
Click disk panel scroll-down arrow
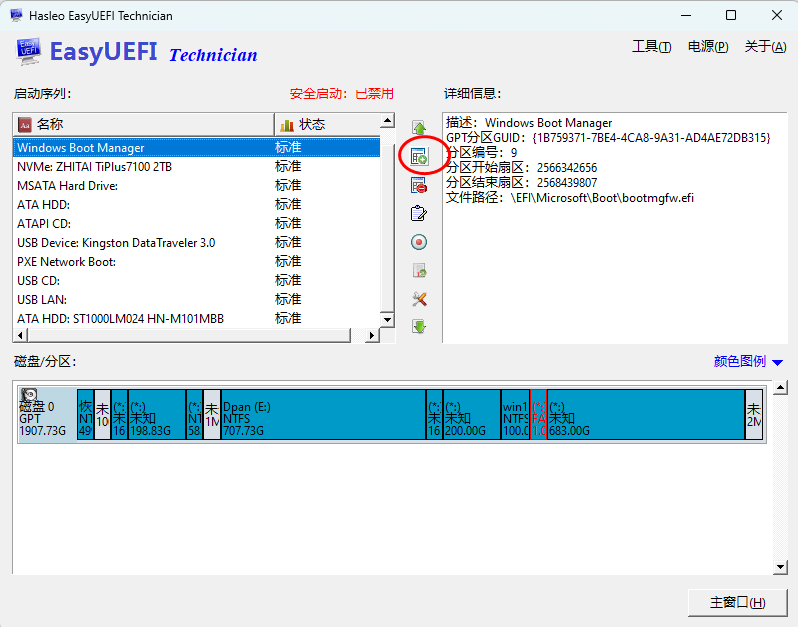780,567
